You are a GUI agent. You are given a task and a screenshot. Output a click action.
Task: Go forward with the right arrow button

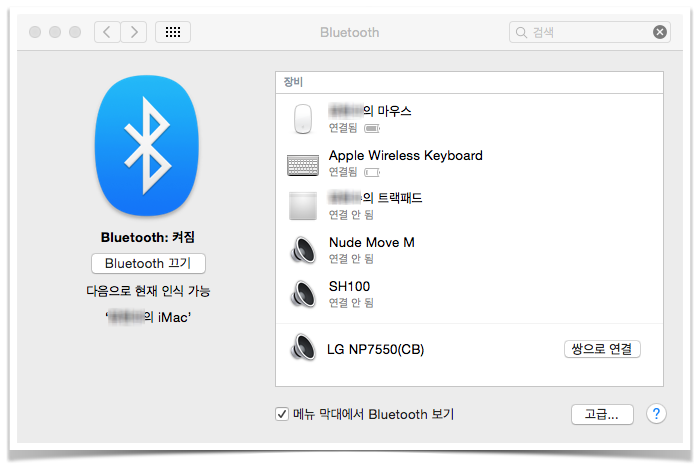pyautogui.click(x=133, y=32)
